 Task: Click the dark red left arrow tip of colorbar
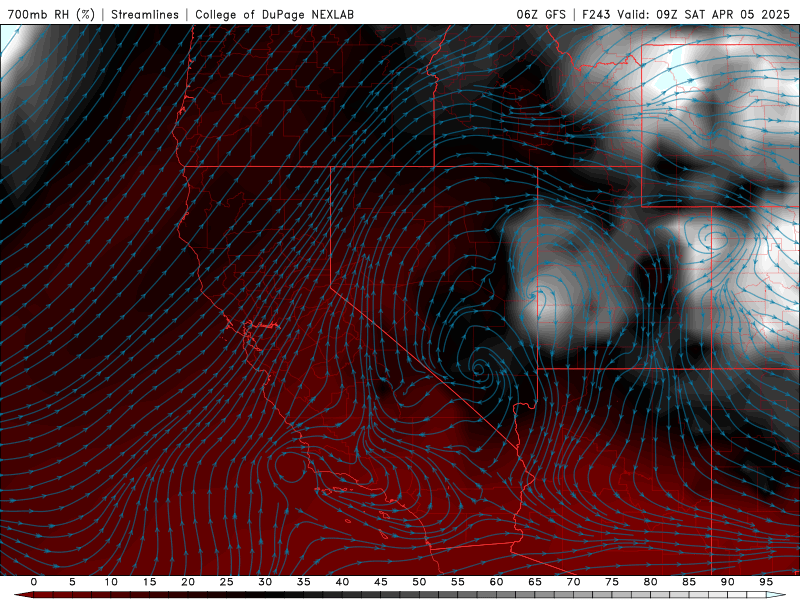23,595
